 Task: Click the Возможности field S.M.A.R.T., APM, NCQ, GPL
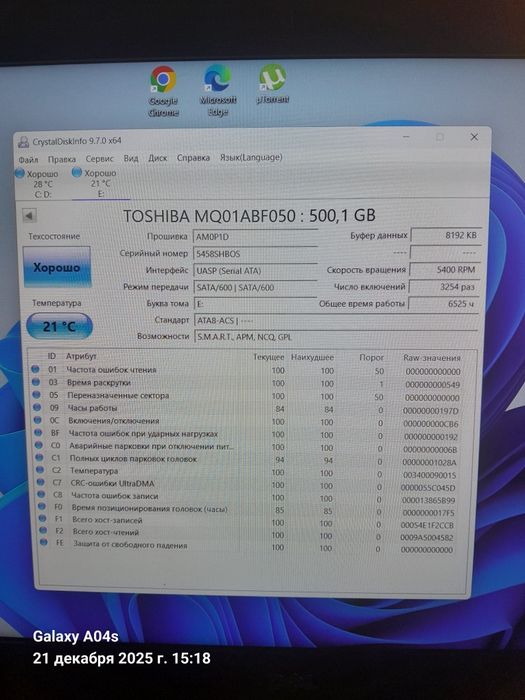[337, 337]
